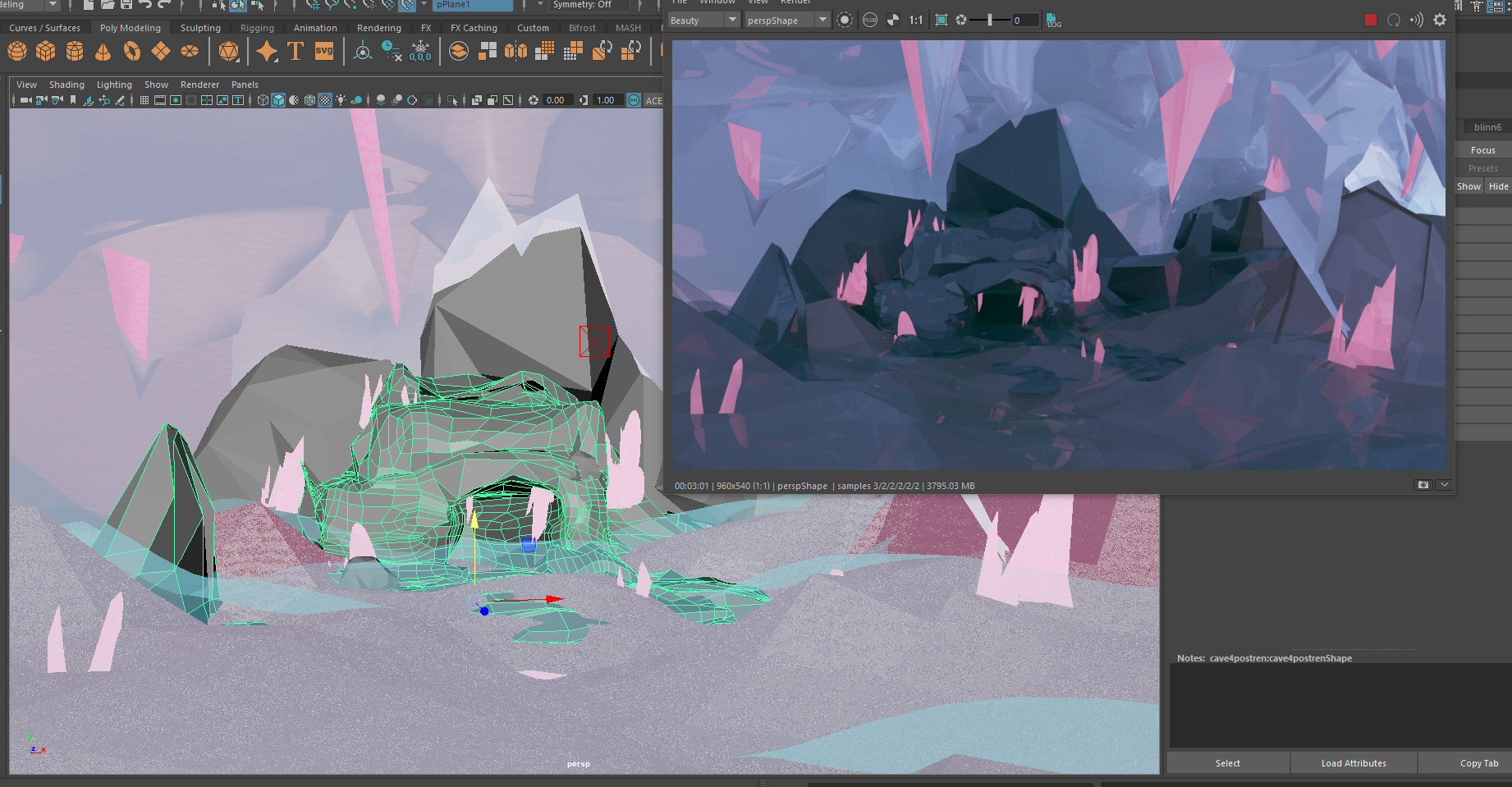1512x787 pixels.
Task: Create a polygon torus from shelf
Action: coord(132,52)
